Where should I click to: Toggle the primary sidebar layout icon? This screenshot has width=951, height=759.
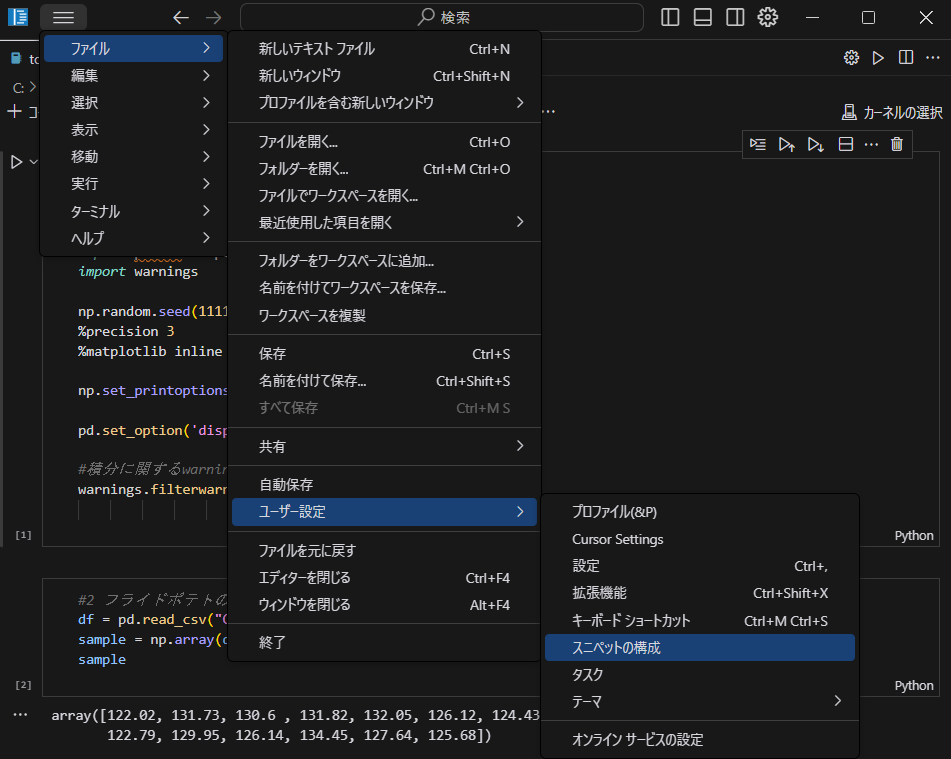[670, 17]
